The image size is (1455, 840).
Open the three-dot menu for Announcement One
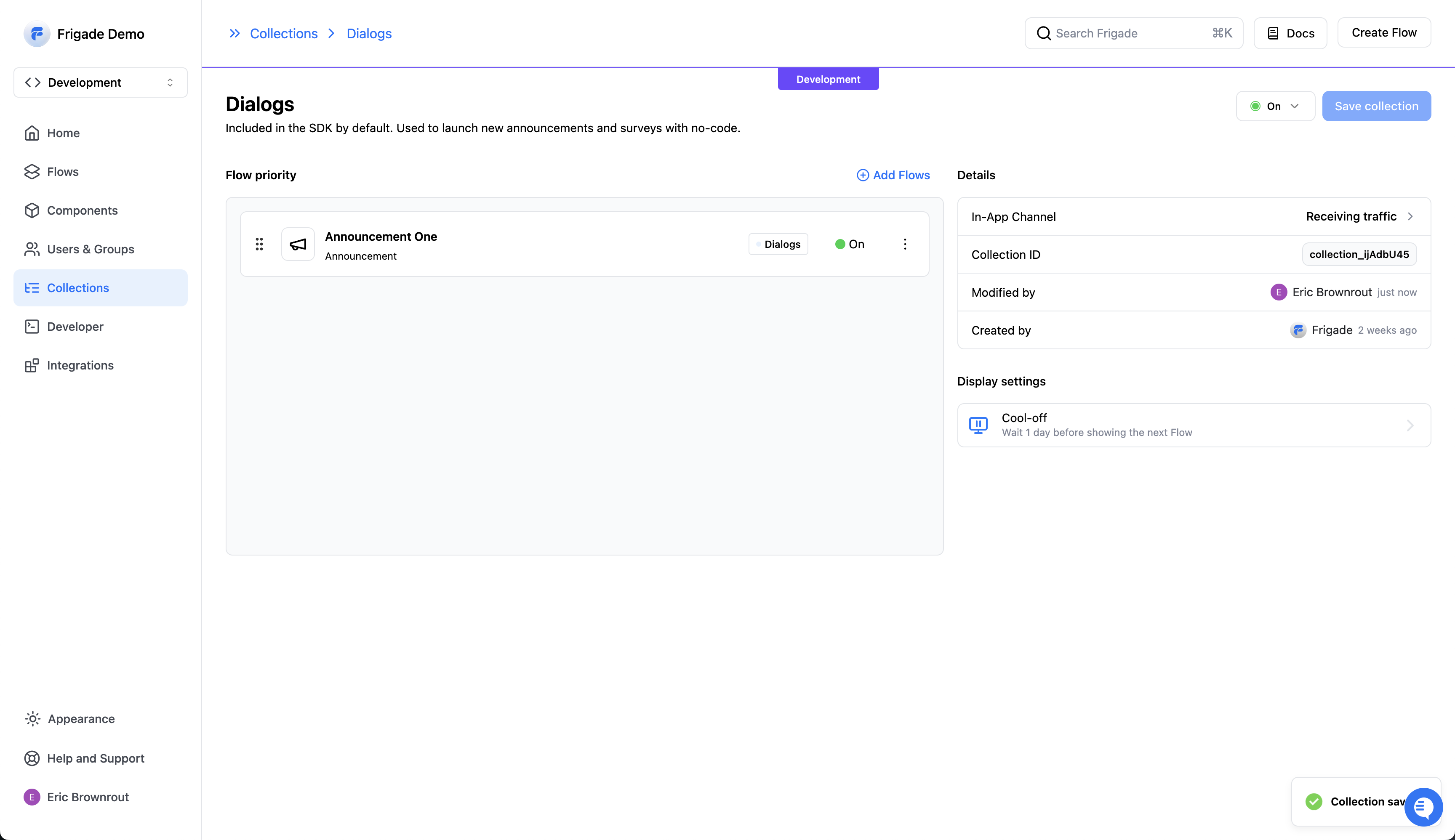pyautogui.click(x=905, y=244)
